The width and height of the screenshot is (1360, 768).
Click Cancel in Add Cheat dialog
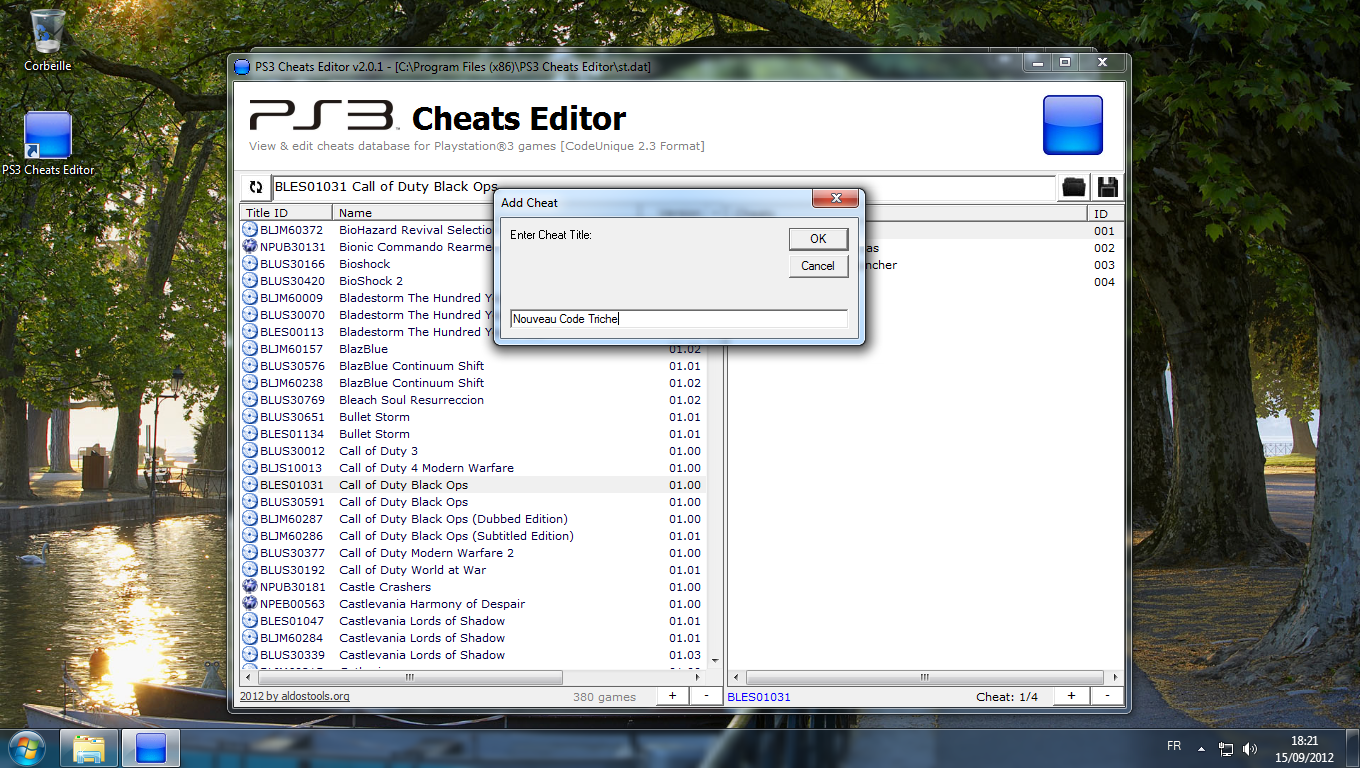[x=818, y=266]
